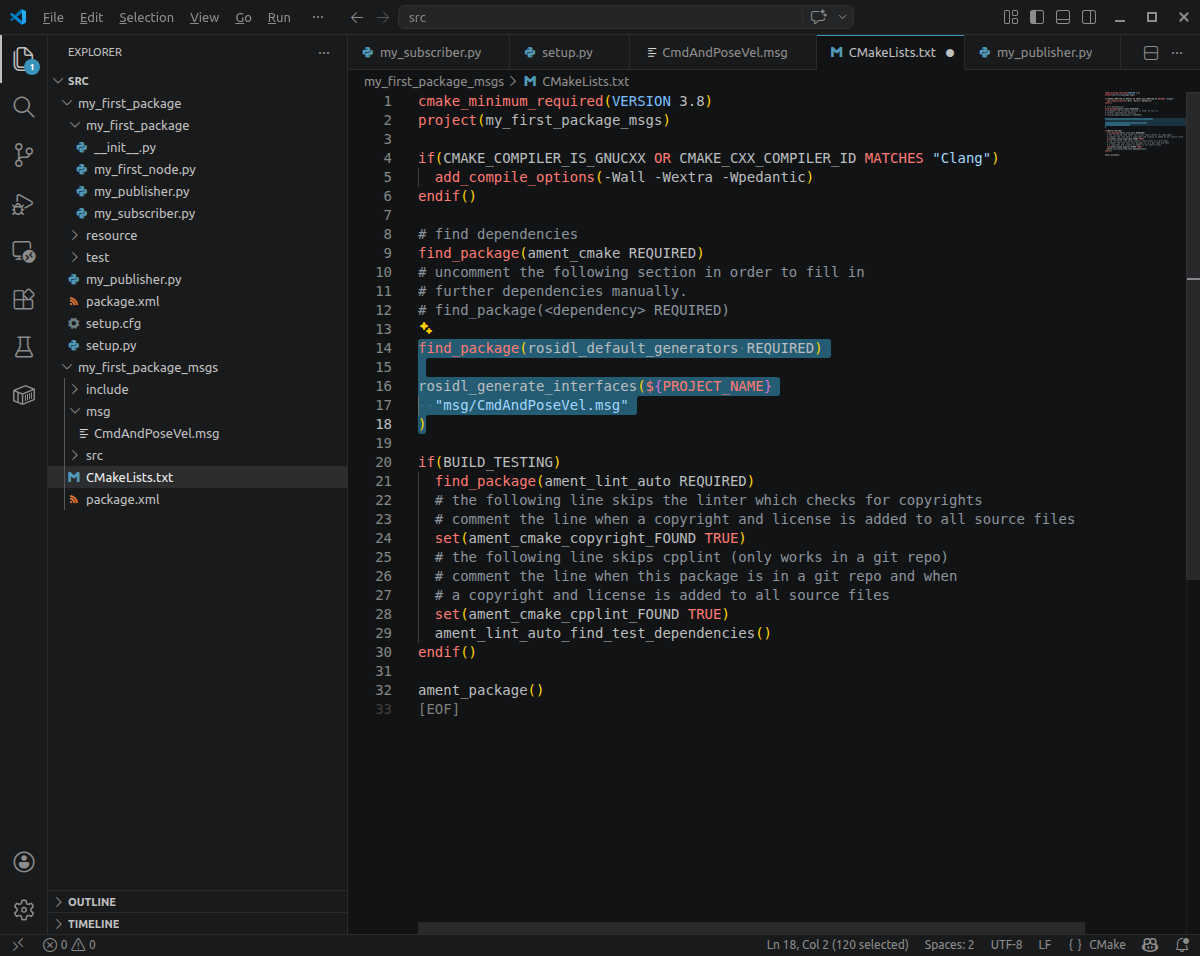Change the LF end-of-line sequence
Screen dimensions: 1200x956
pyautogui.click(x=1044, y=944)
